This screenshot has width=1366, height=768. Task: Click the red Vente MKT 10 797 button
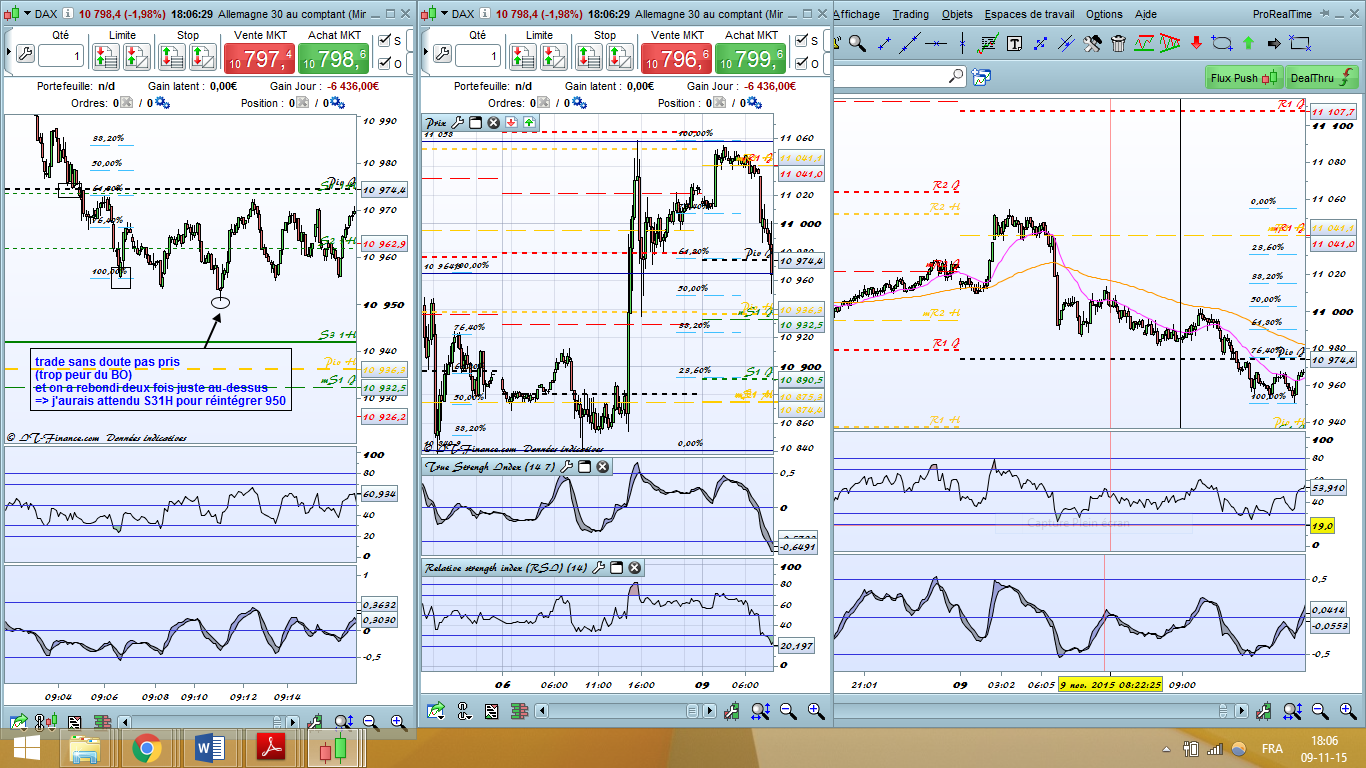pos(258,59)
